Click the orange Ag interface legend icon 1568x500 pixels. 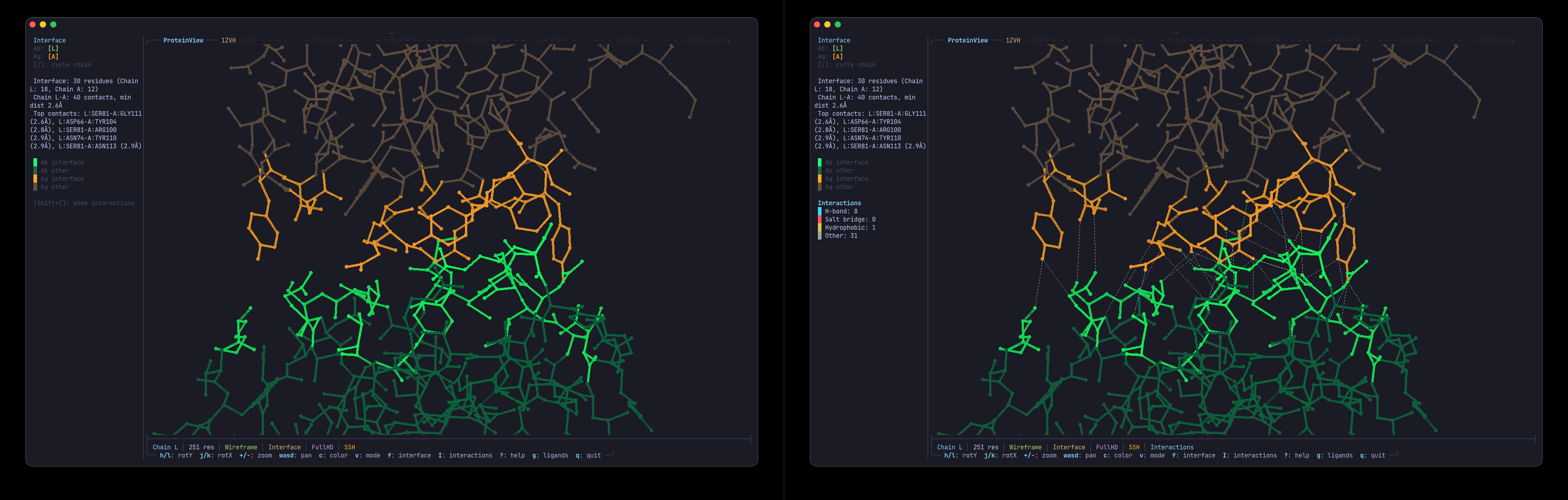click(35, 179)
